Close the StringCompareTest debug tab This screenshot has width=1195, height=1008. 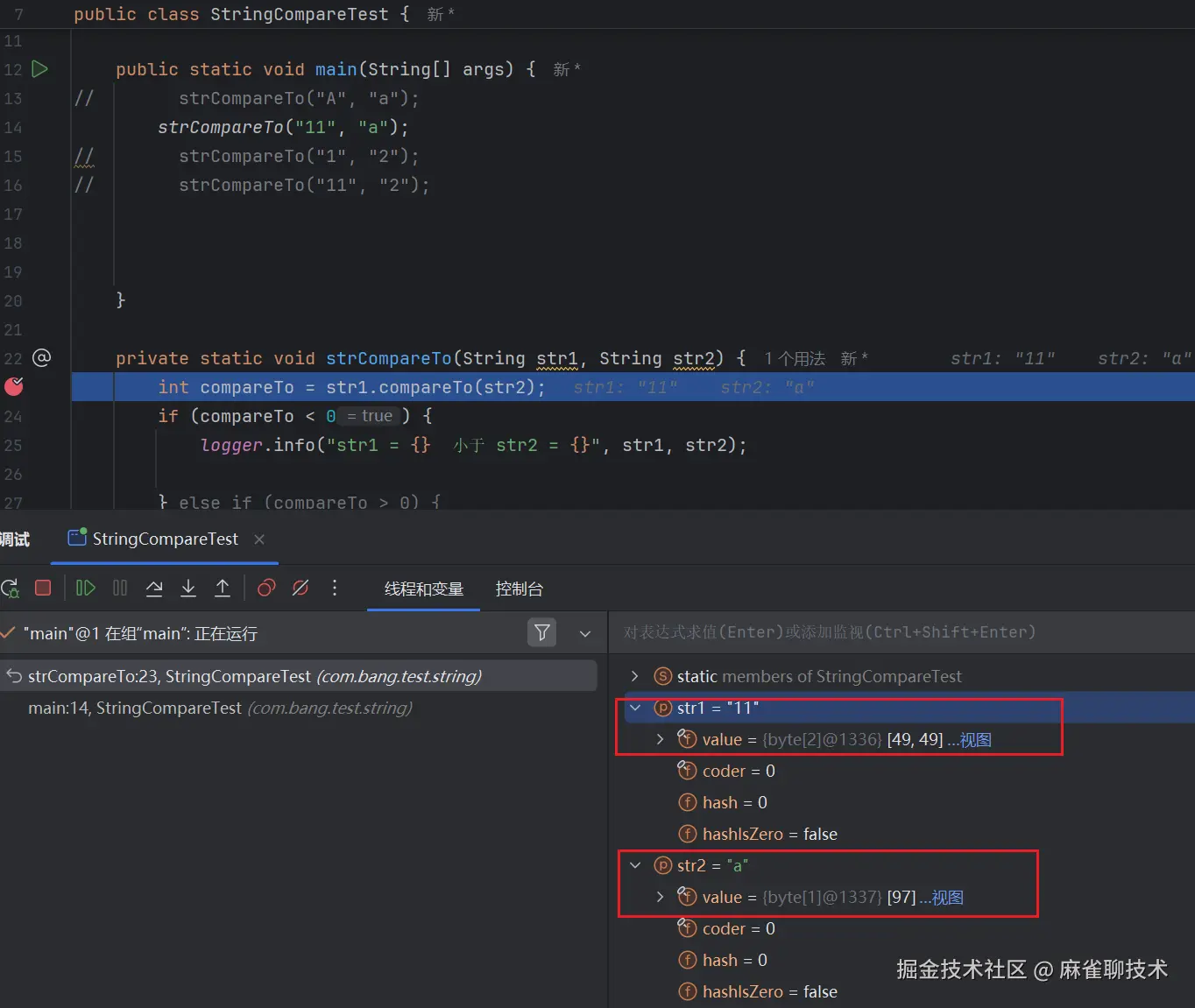pos(259,539)
